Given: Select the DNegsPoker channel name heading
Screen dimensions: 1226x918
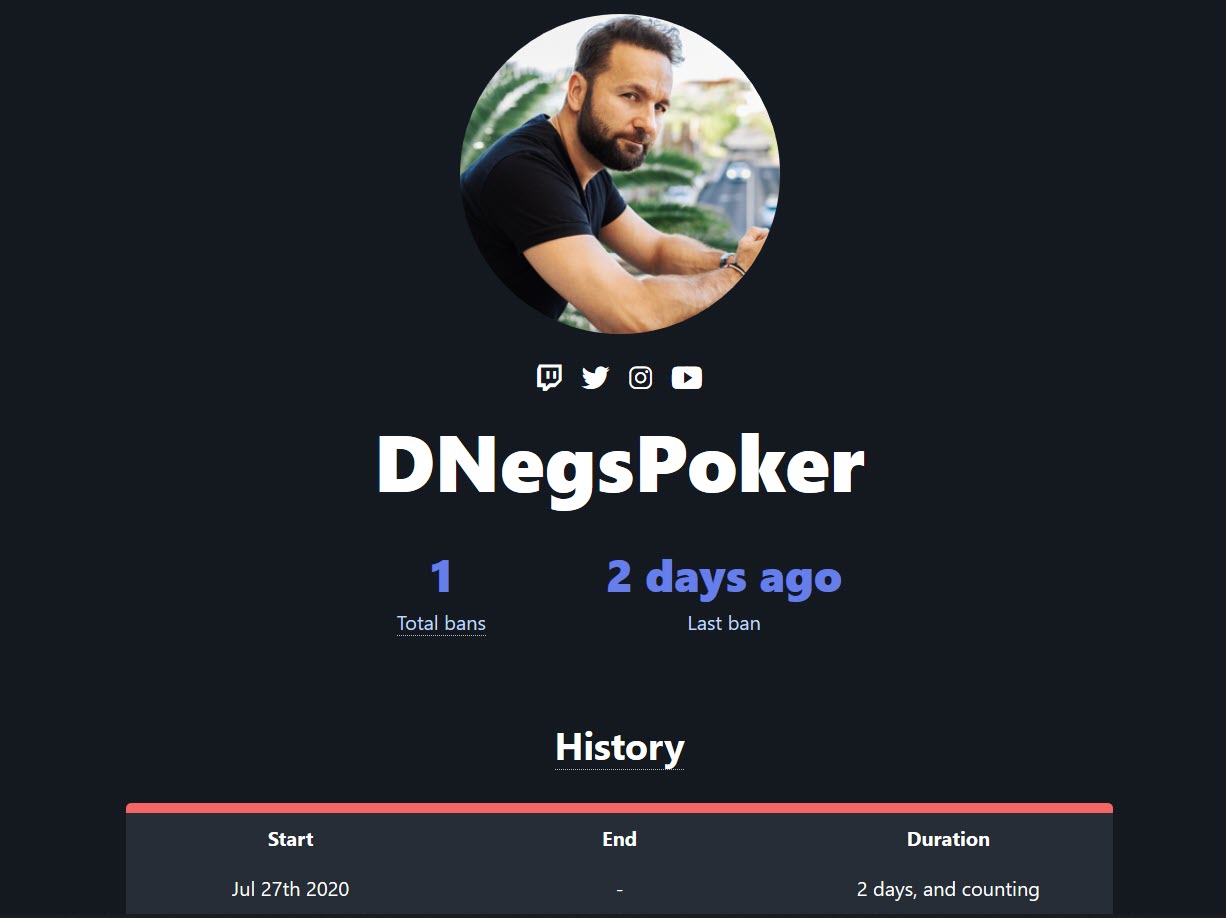Looking at the screenshot, I should (x=619, y=466).
